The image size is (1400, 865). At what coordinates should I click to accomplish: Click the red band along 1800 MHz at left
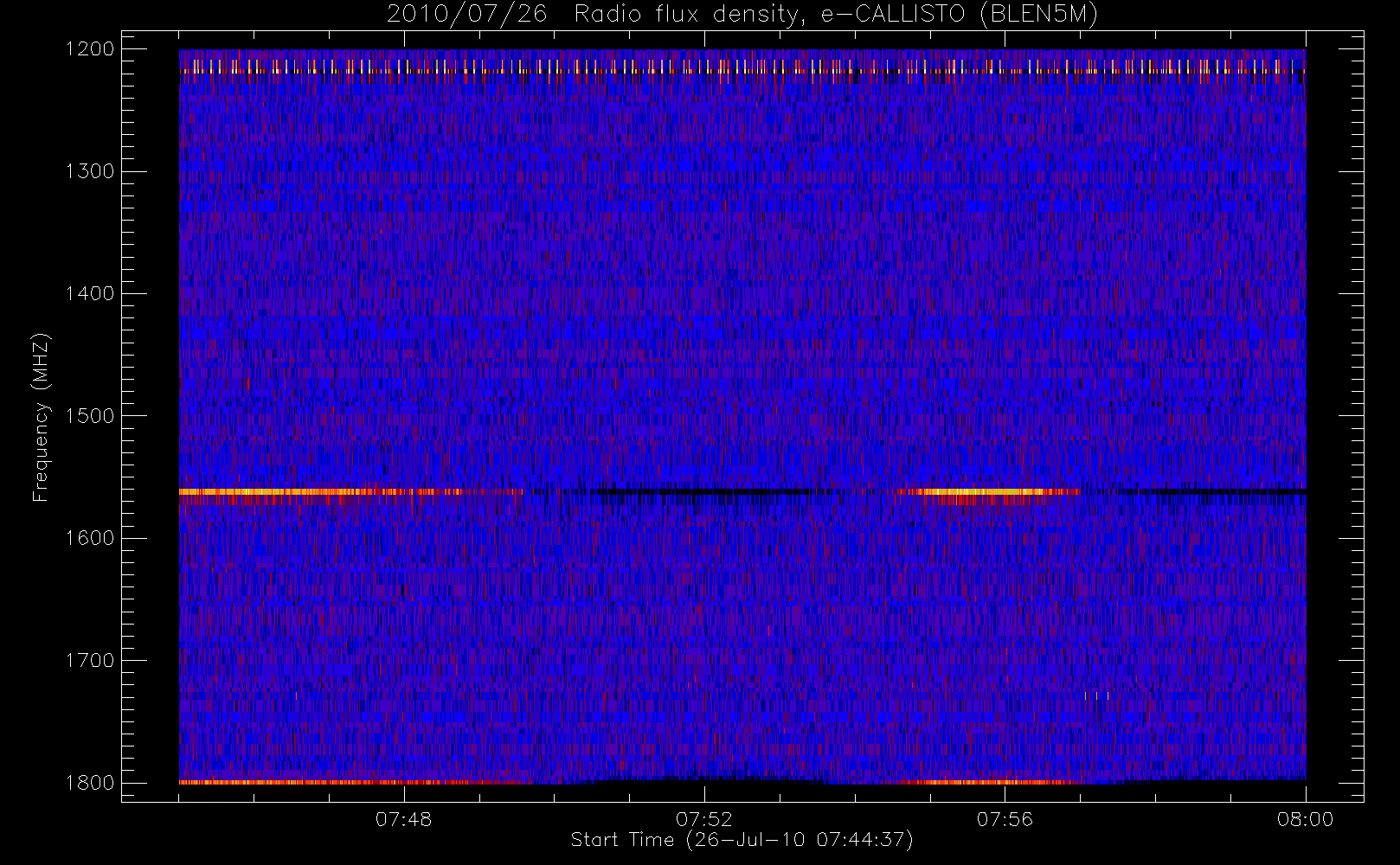[355, 782]
